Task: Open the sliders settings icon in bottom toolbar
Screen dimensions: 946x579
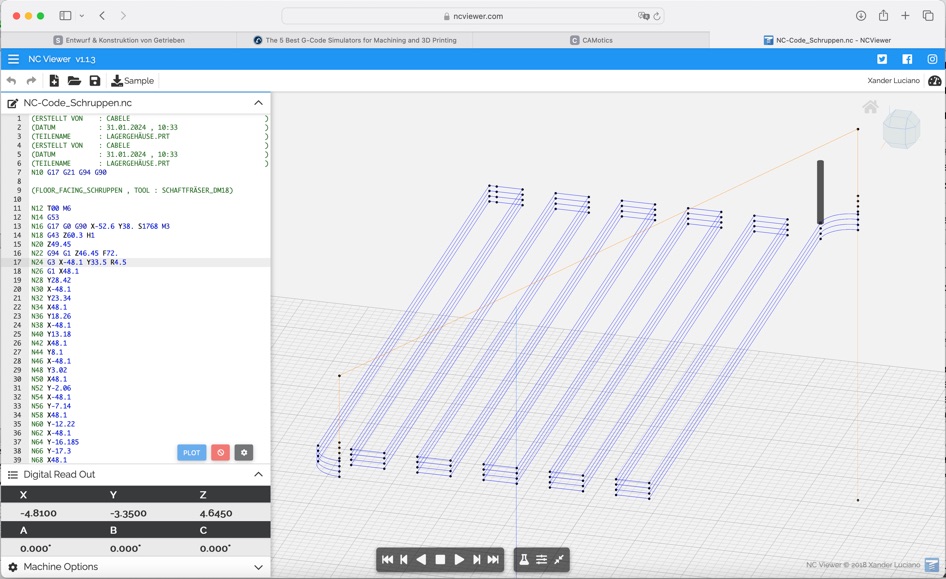Action: click(541, 560)
